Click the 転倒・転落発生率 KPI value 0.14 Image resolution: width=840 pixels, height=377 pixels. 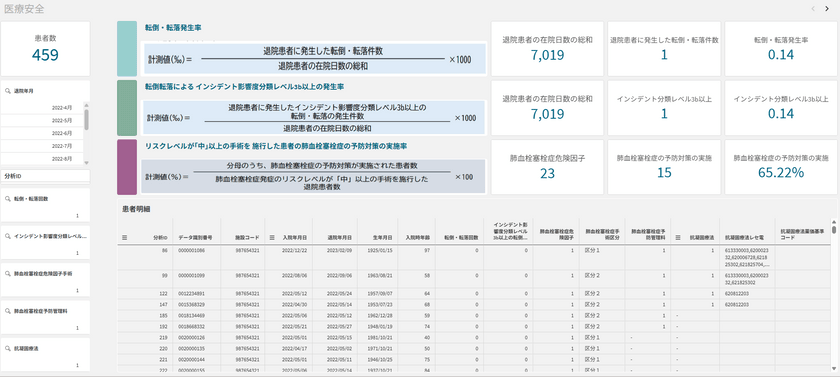[x=781, y=55]
